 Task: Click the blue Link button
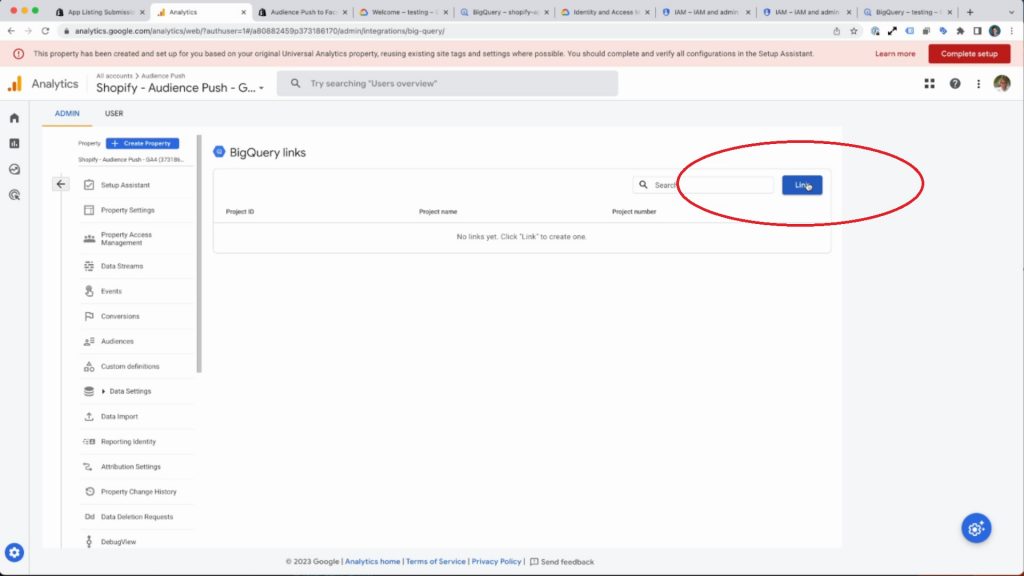pyautogui.click(x=802, y=185)
